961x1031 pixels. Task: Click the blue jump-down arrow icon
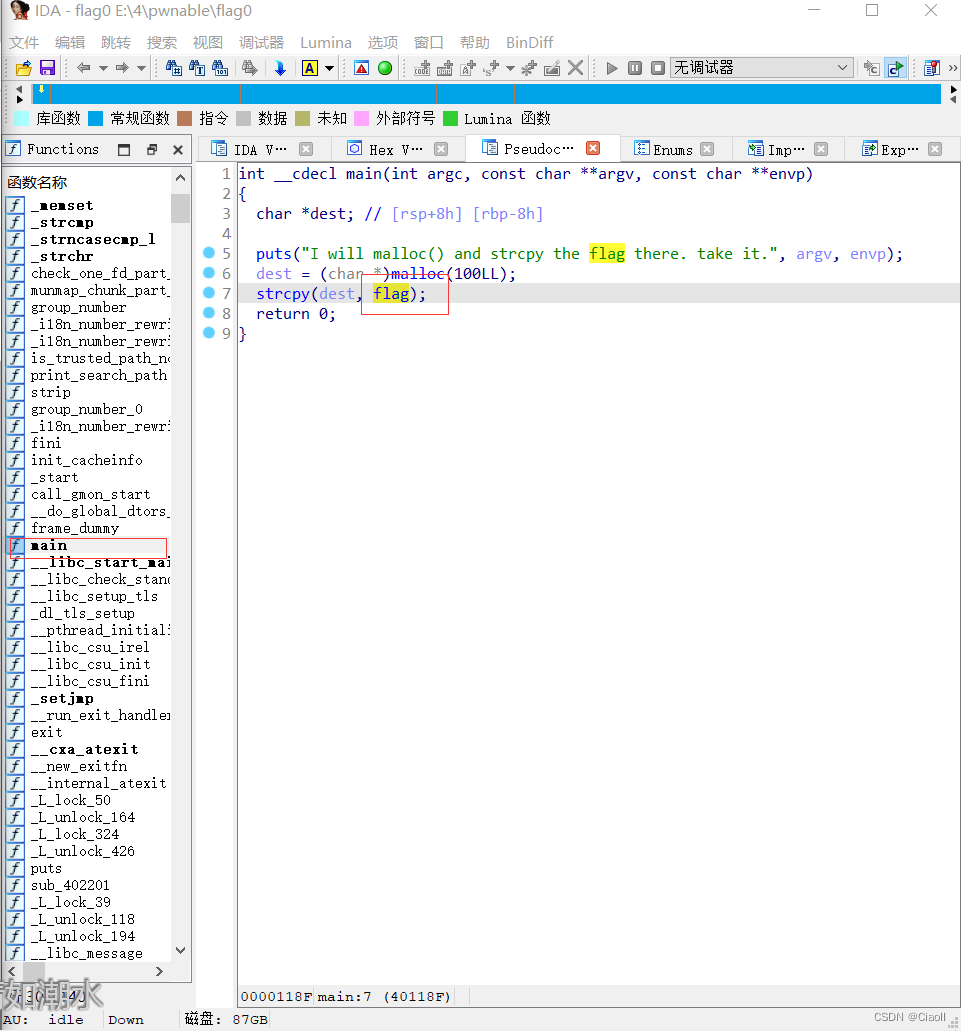point(279,67)
